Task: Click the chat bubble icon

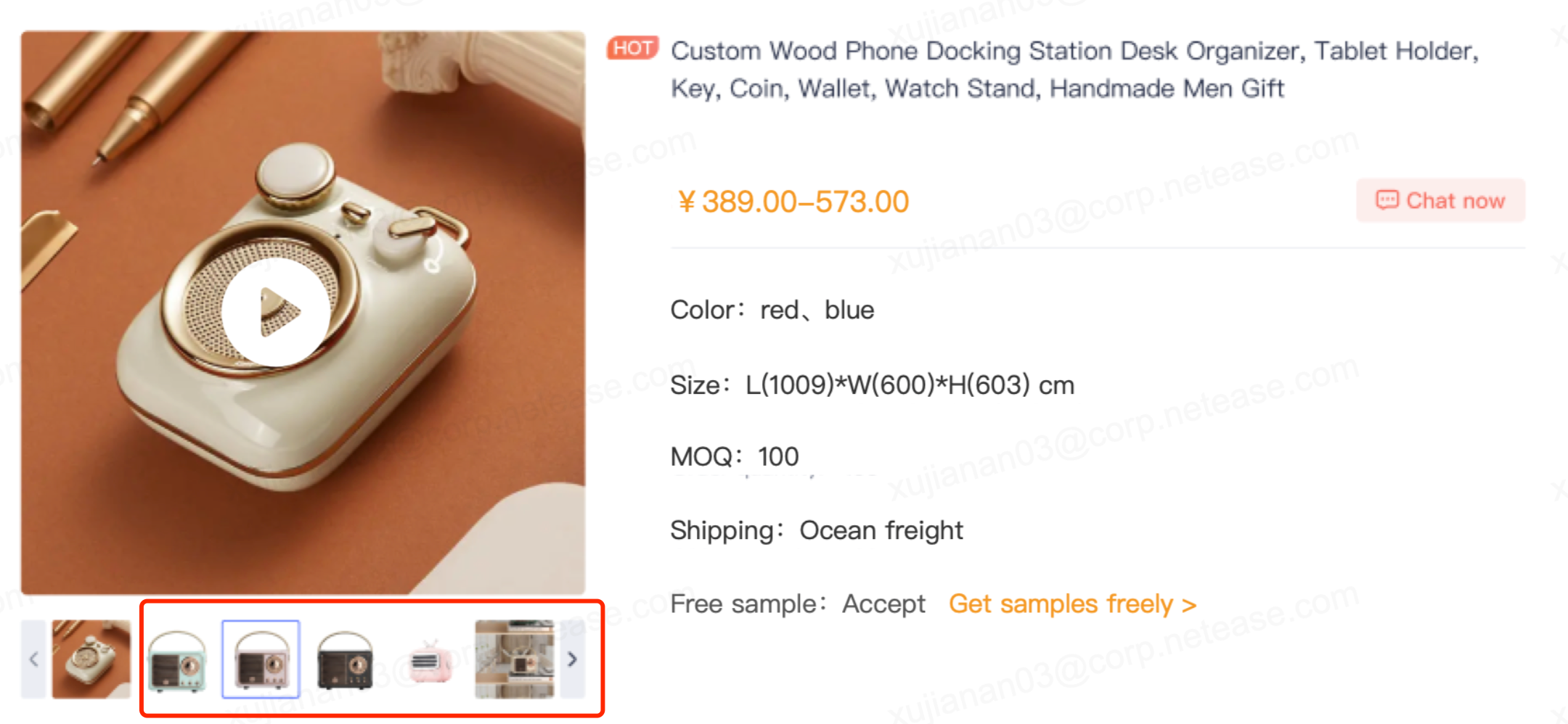Action: click(x=1387, y=200)
